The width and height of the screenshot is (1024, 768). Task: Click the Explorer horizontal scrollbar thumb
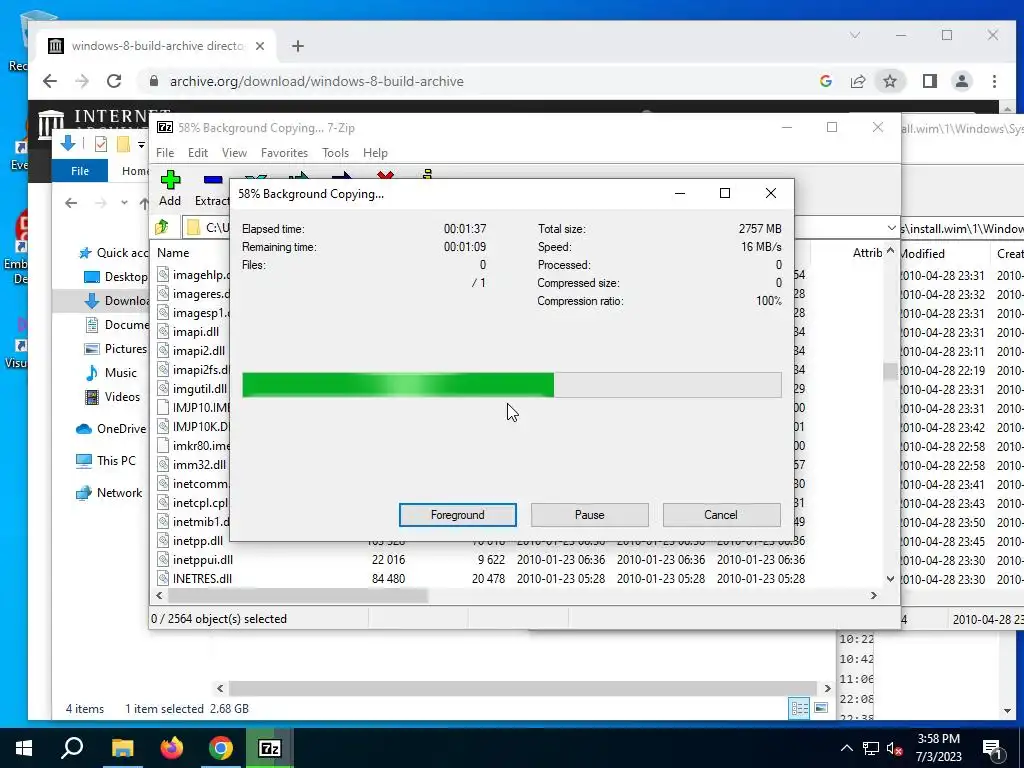tap(522, 688)
